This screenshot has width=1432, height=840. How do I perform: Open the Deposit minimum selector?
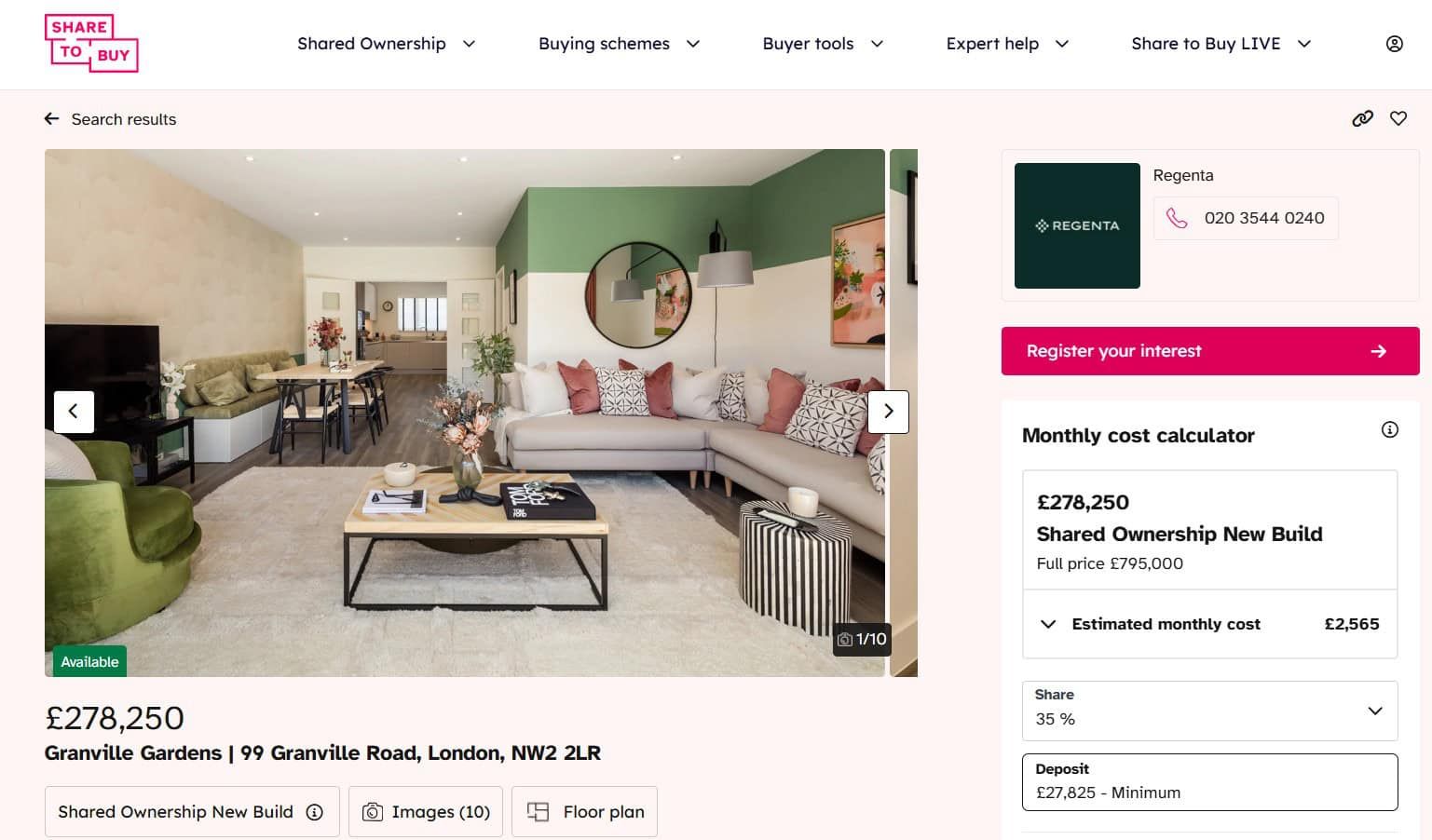(1209, 782)
